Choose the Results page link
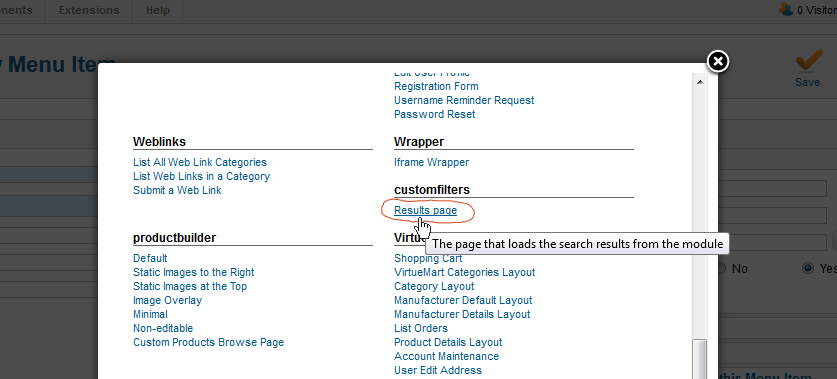This screenshot has width=837, height=379. point(425,210)
